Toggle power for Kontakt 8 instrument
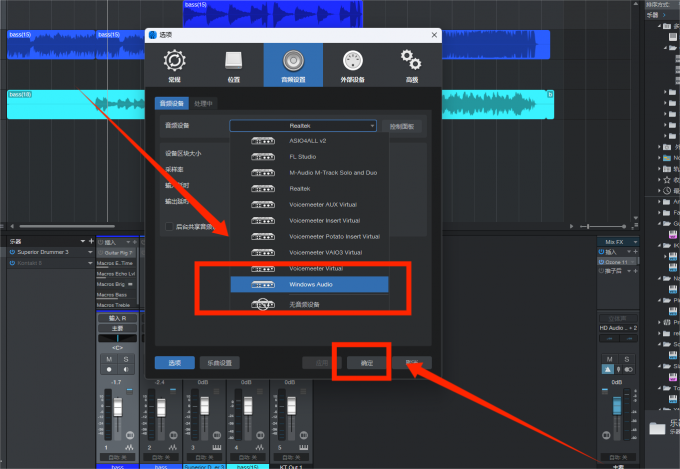This screenshot has width=680, height=469. point(12,263)
